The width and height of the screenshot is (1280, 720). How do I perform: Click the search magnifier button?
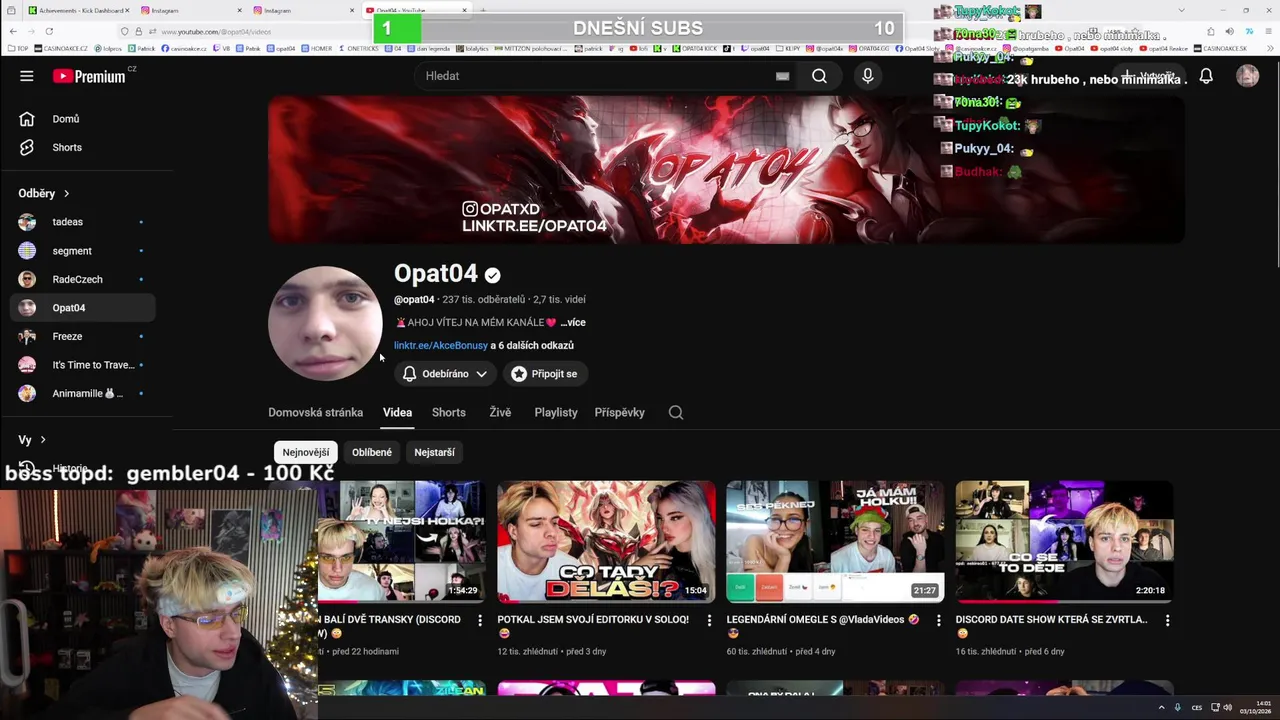coord(819,76)
